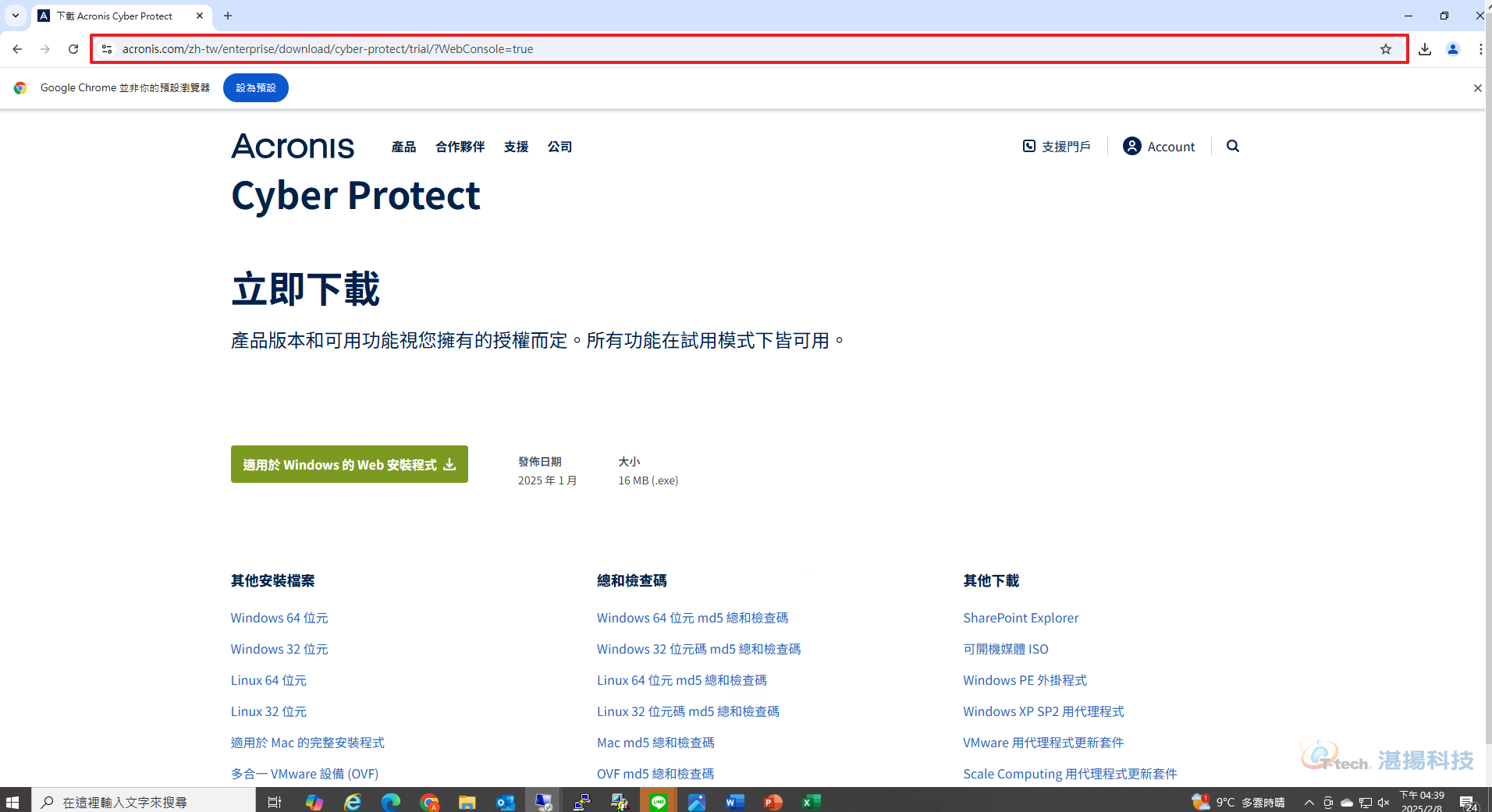Click the website search magnifier icon

tap(1233, 146)
